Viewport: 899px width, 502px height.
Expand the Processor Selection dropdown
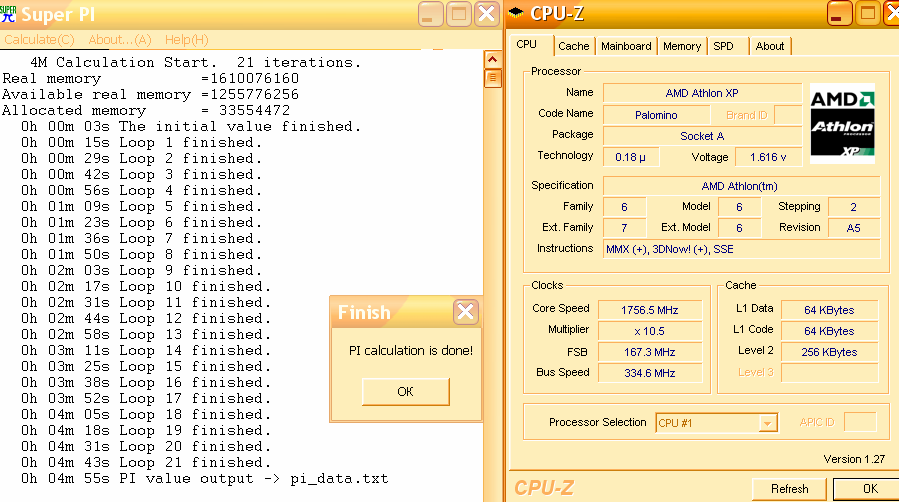point(767,423)
